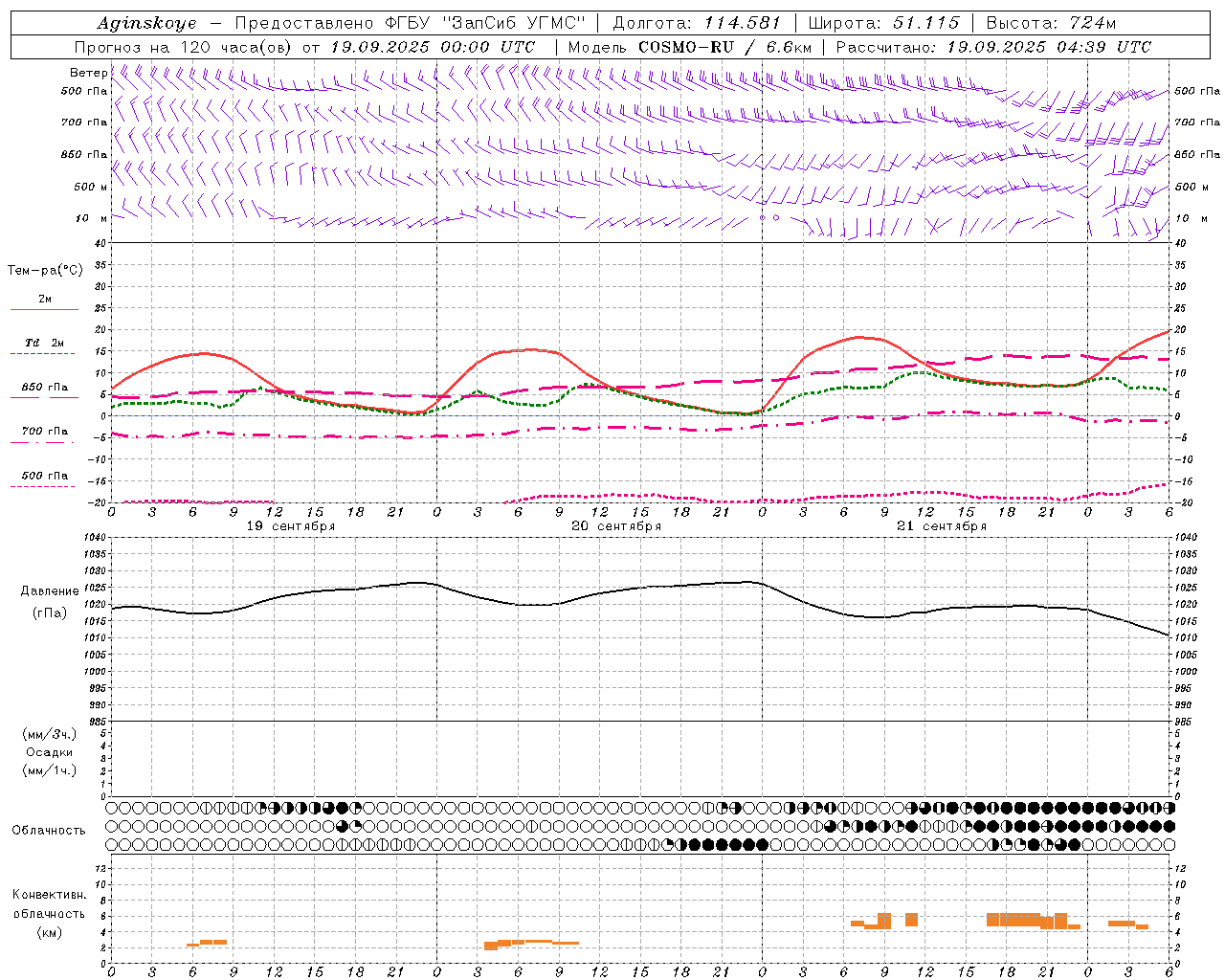
Task: Click the "Давление" pressure panel label
Action: click(x=50, y=591)
